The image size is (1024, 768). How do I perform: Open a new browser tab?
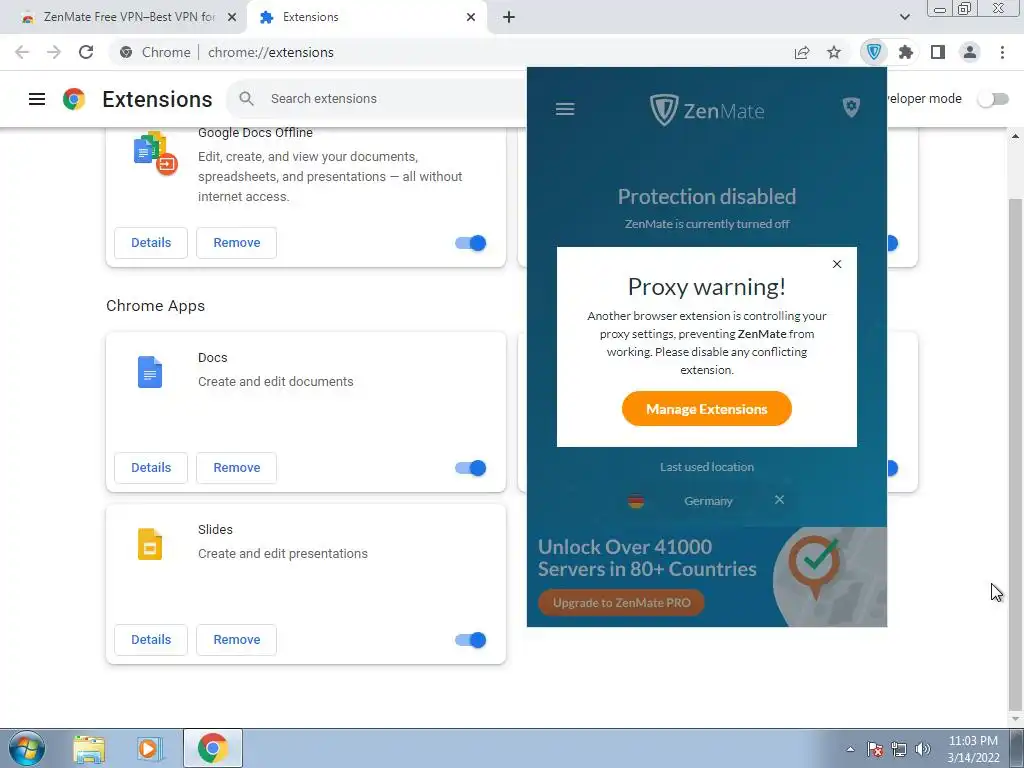(509, 17)
